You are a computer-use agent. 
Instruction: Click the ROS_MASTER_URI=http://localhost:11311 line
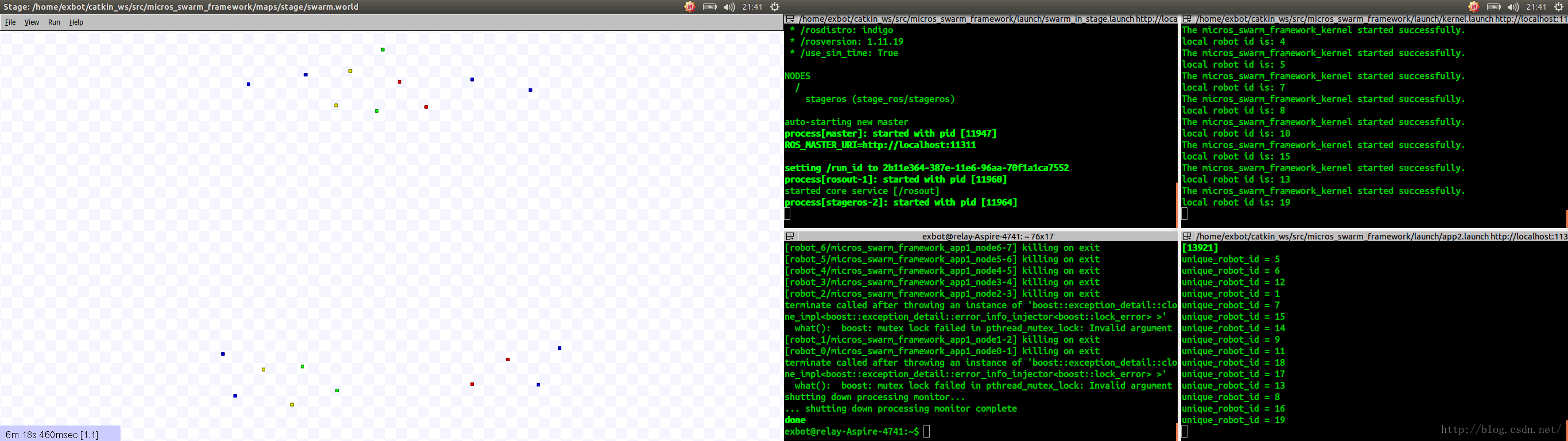coord(880,145)
